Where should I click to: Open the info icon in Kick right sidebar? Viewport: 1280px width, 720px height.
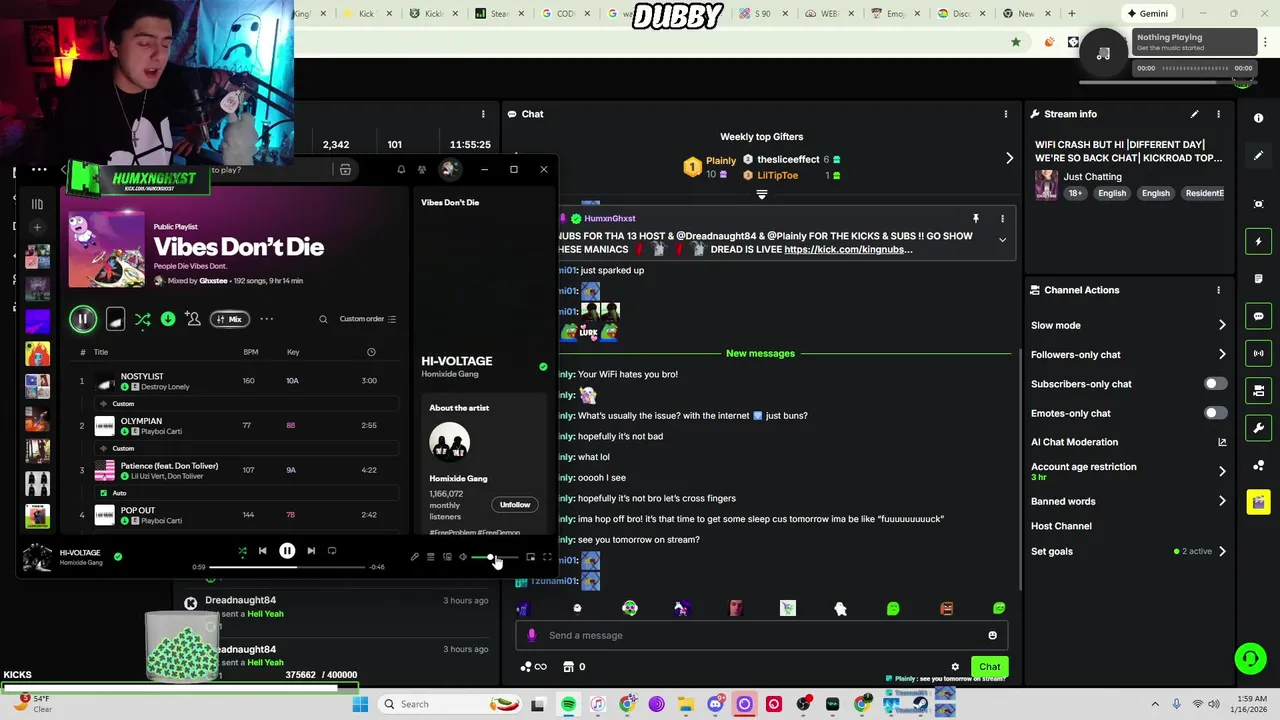[1258, 118]
